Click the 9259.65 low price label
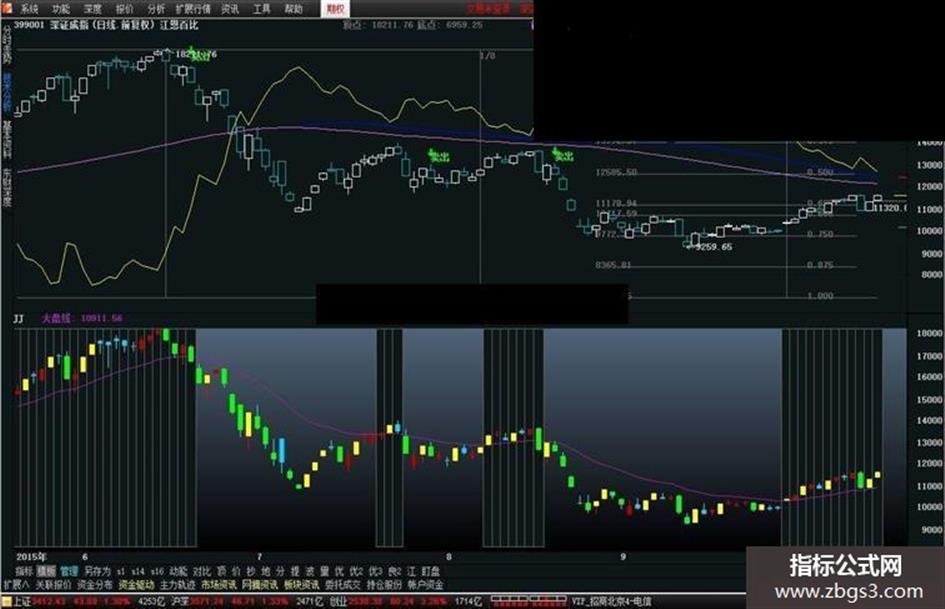Viewport: 945px width, 609px height. [x=714, y=247]
